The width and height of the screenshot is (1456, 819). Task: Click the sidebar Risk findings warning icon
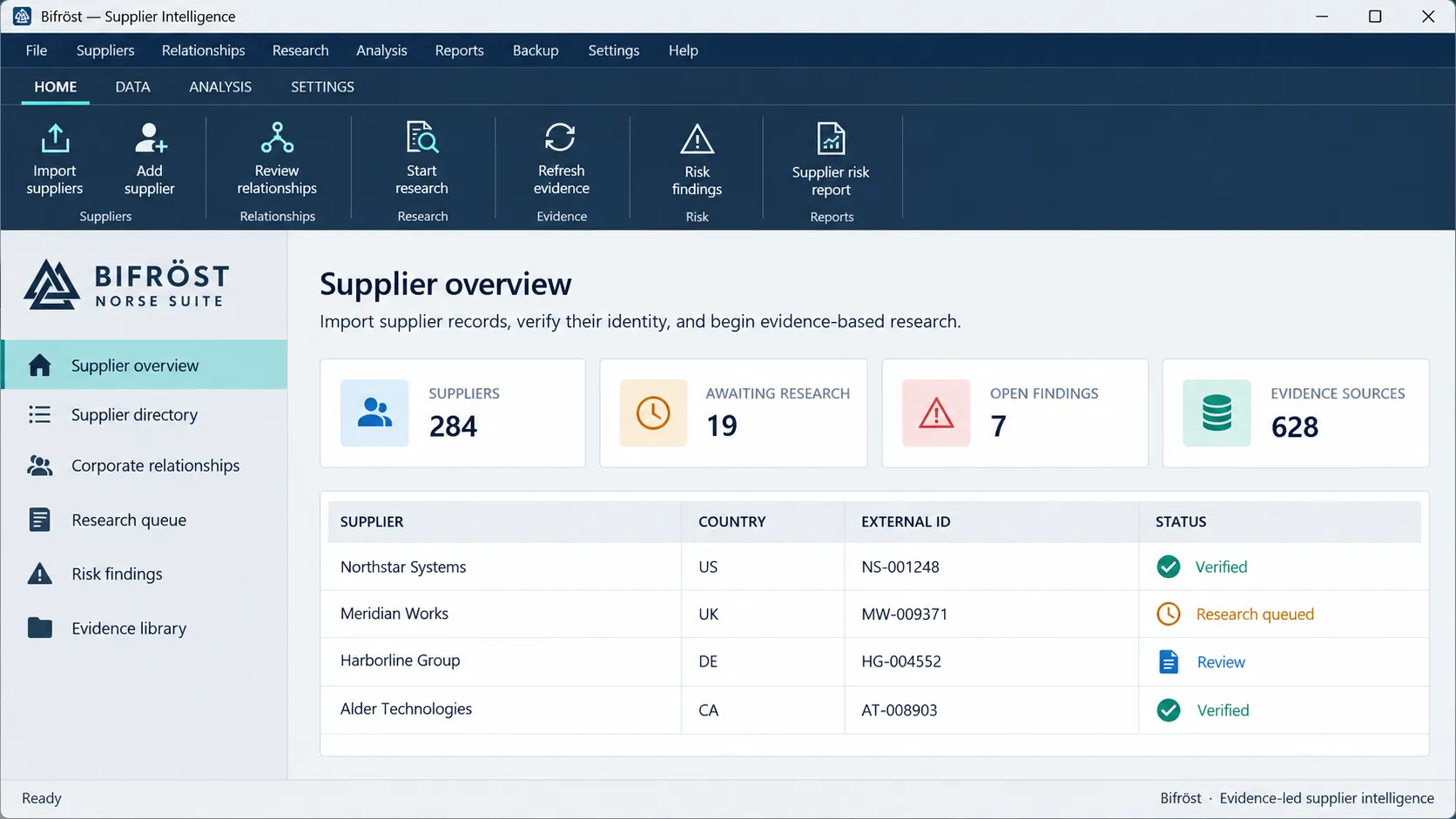pos(39,574)
